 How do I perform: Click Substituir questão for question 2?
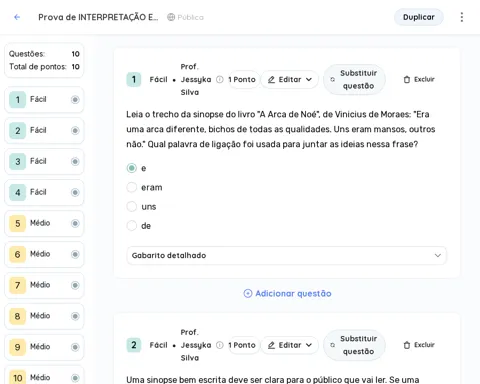[354, 345]
